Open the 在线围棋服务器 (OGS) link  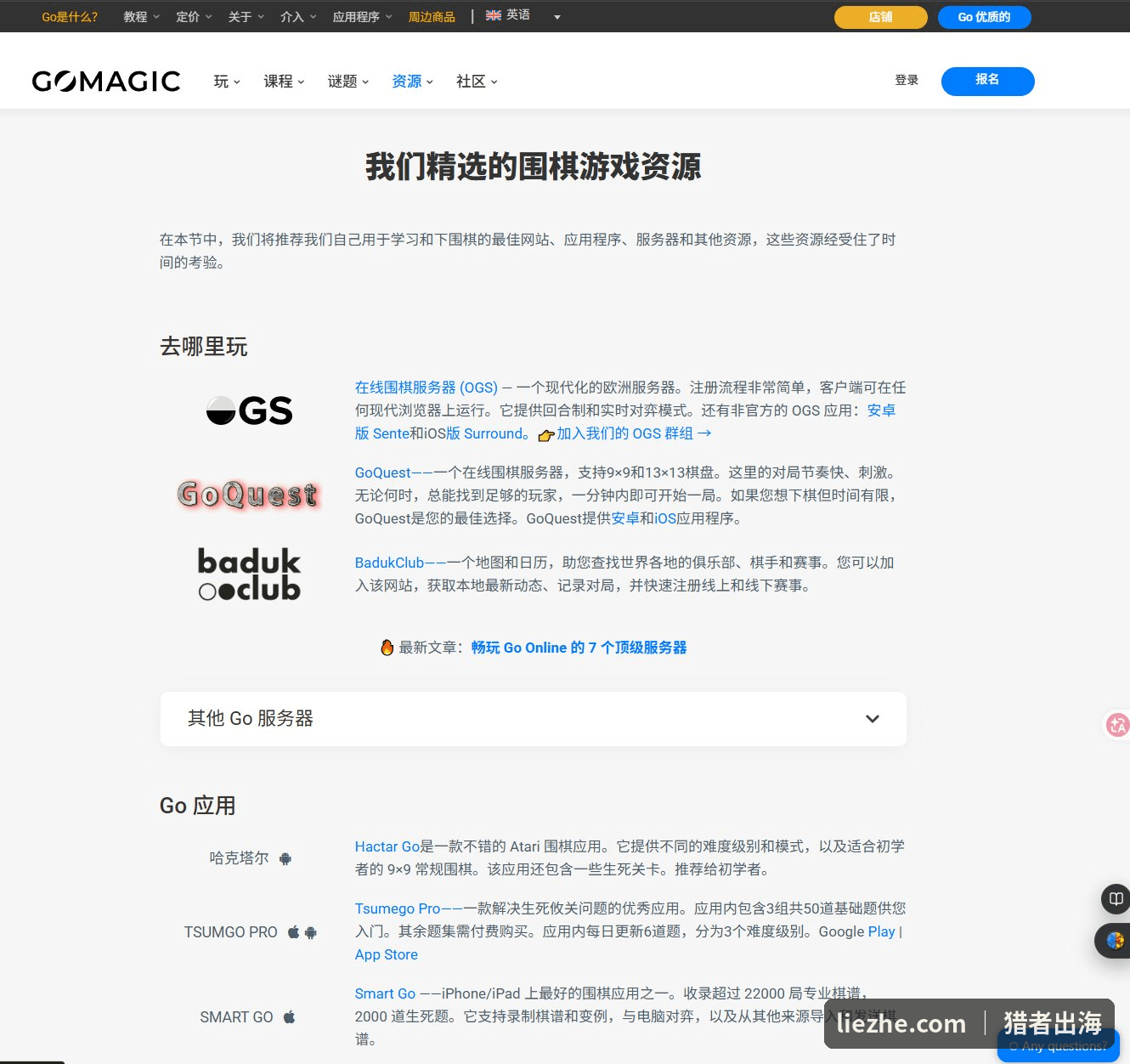(x=427, y=388)
